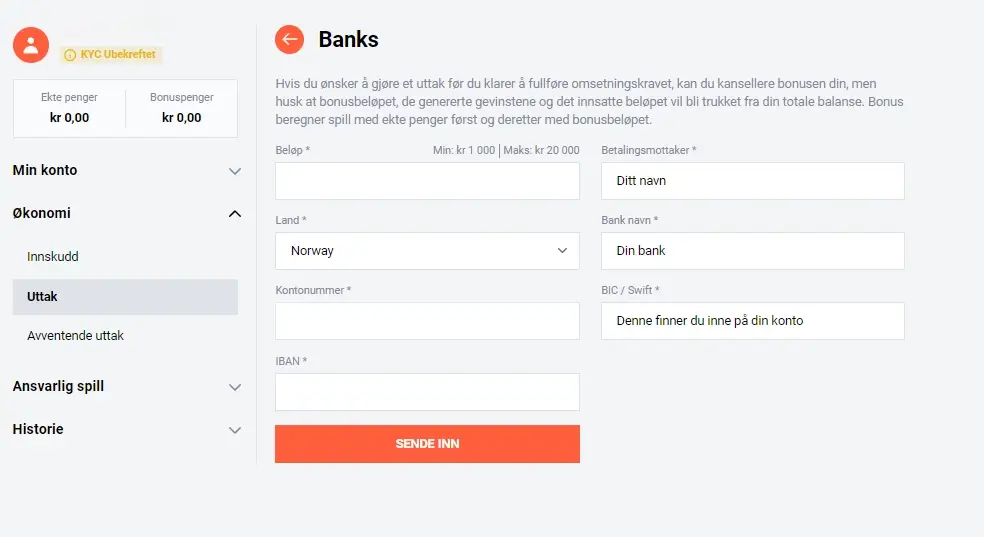Collapse the Økonomi section chevron
The width and height of the screenshot is (984, 537).
pos(235,214)
